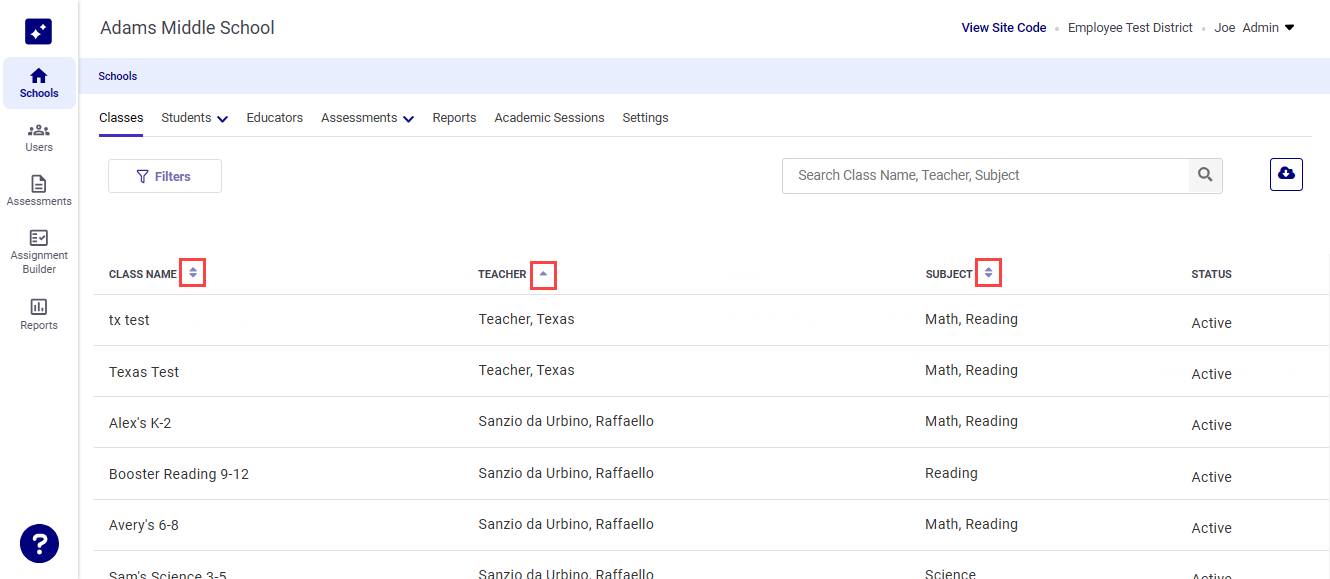The height and width of the screenshot is (579, 1330).
Task: Click Math, Reading in tx test row
Action: 971,319
